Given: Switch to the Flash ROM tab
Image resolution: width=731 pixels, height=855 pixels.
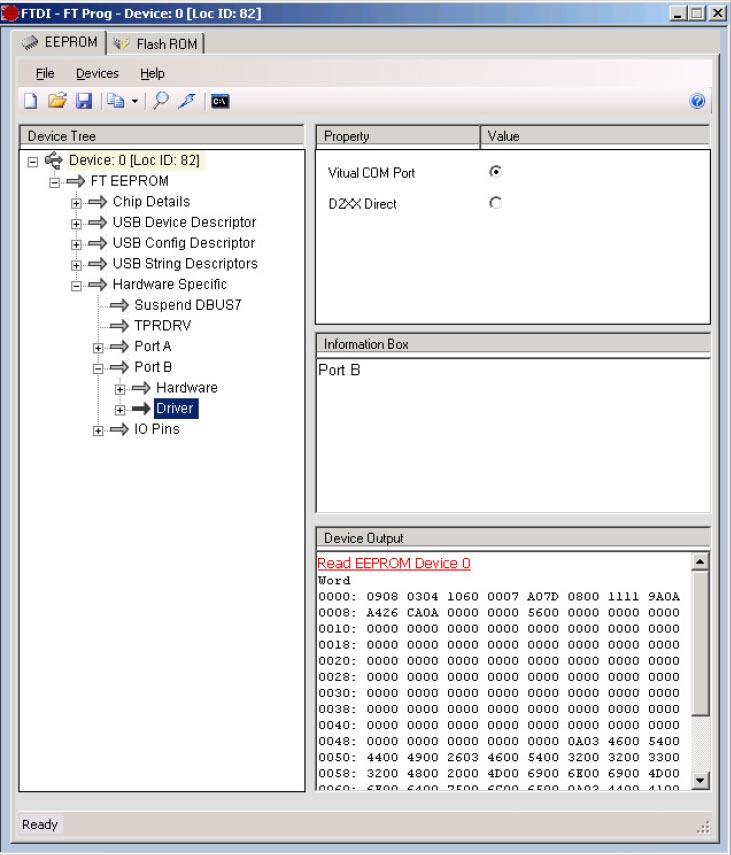Looking at the screenshot, I should tap(156, 44).
